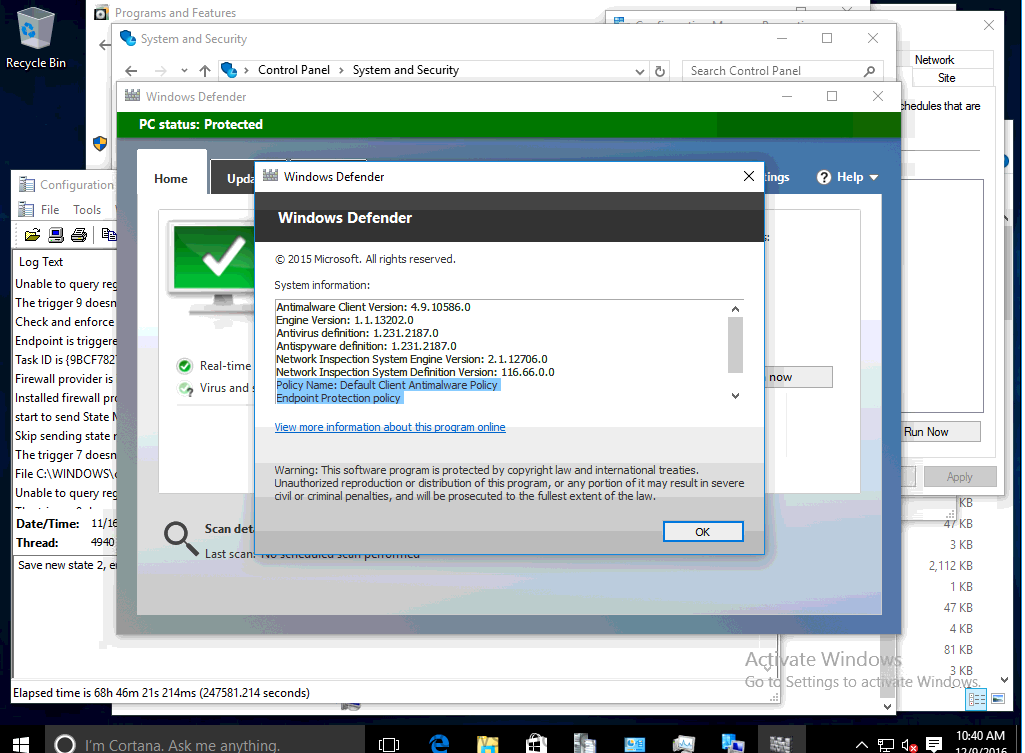1025x753 pixels.
Task: Switch to the Update tab in Defender
Action: pos(234,178)
